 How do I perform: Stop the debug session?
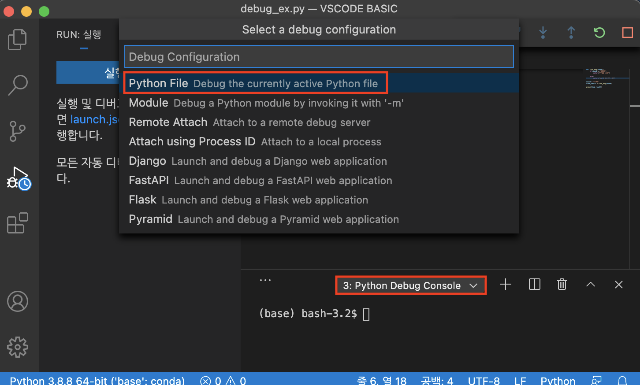tap(627, 32)
